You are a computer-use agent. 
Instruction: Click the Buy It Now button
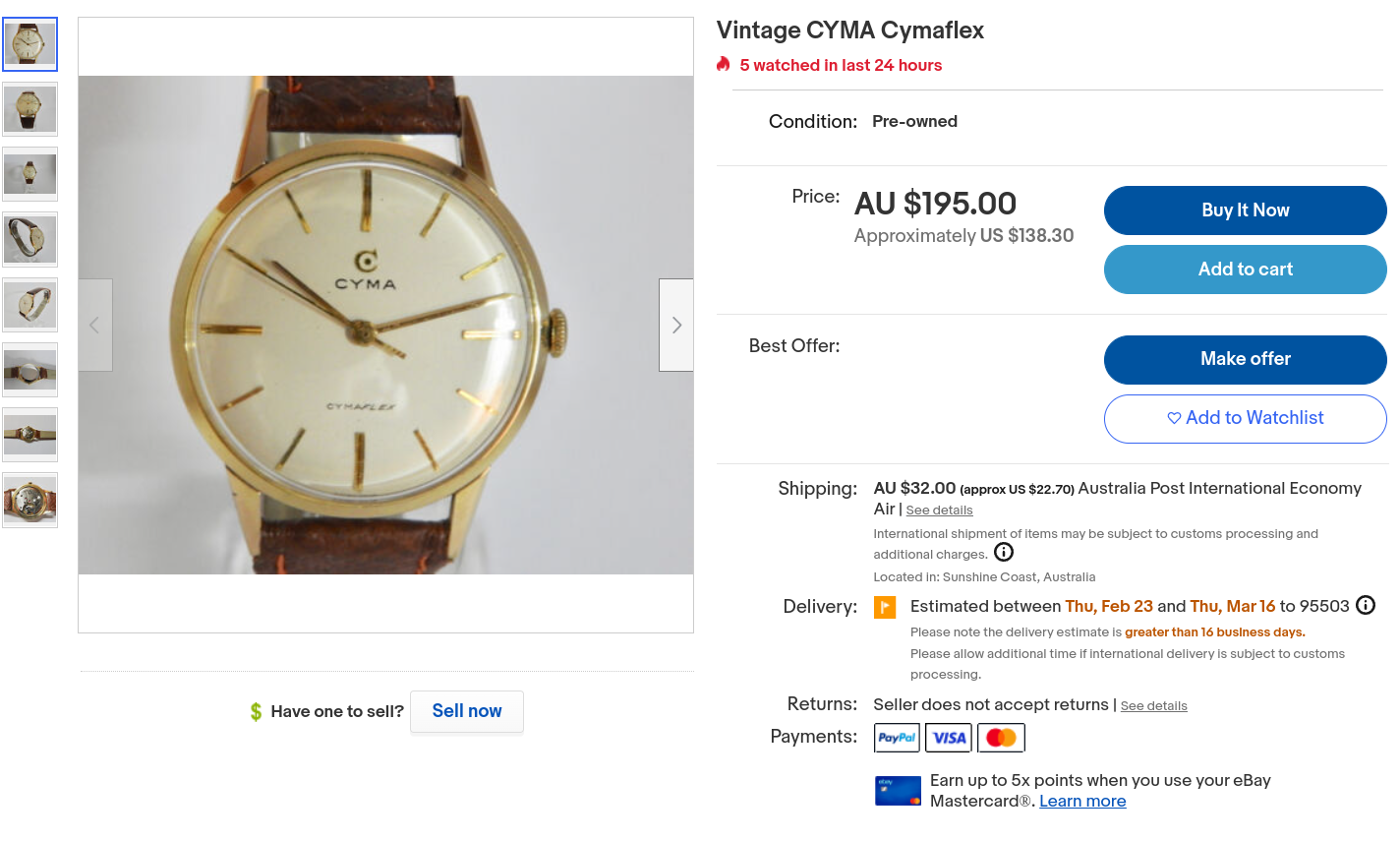[x=1245, y=210]
